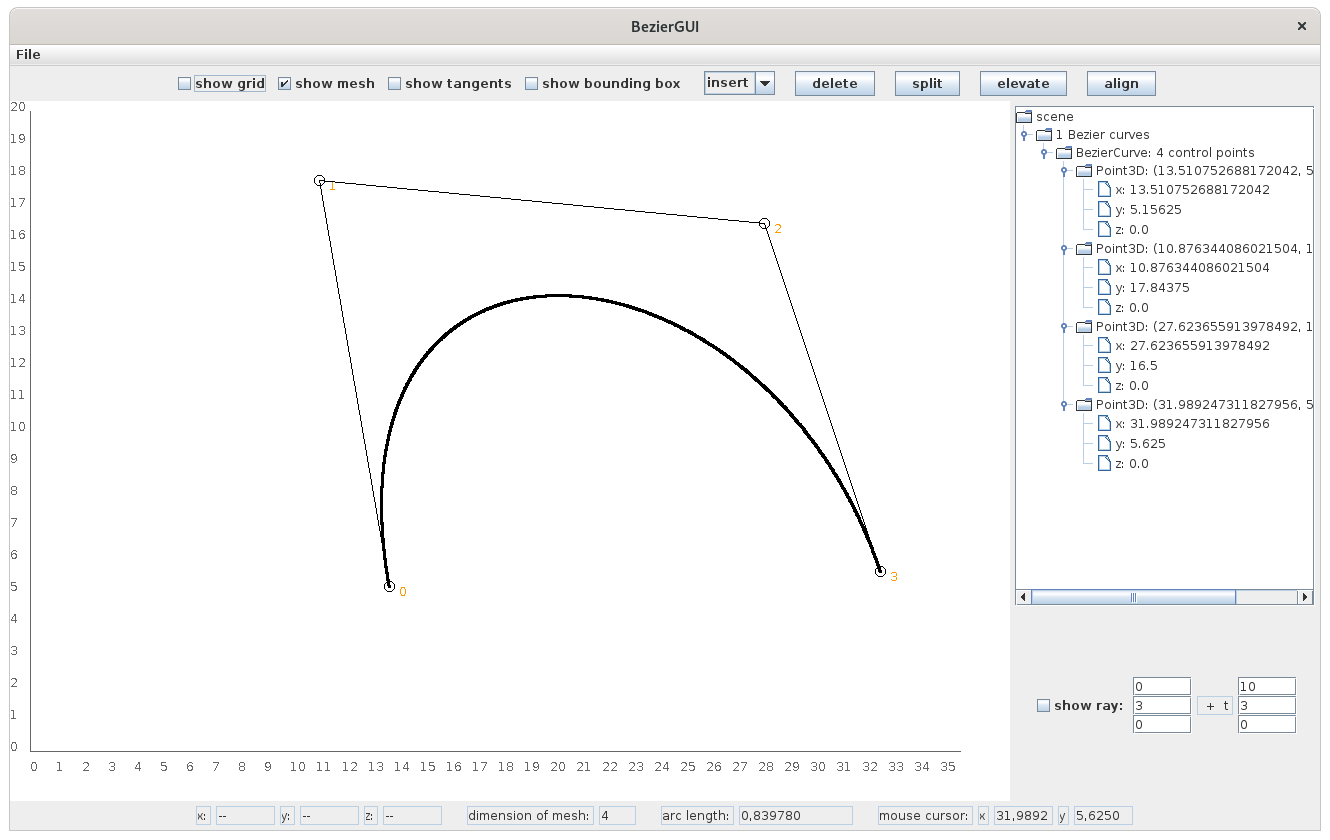
Task: Open the File menu
Action: pos(28,54)
